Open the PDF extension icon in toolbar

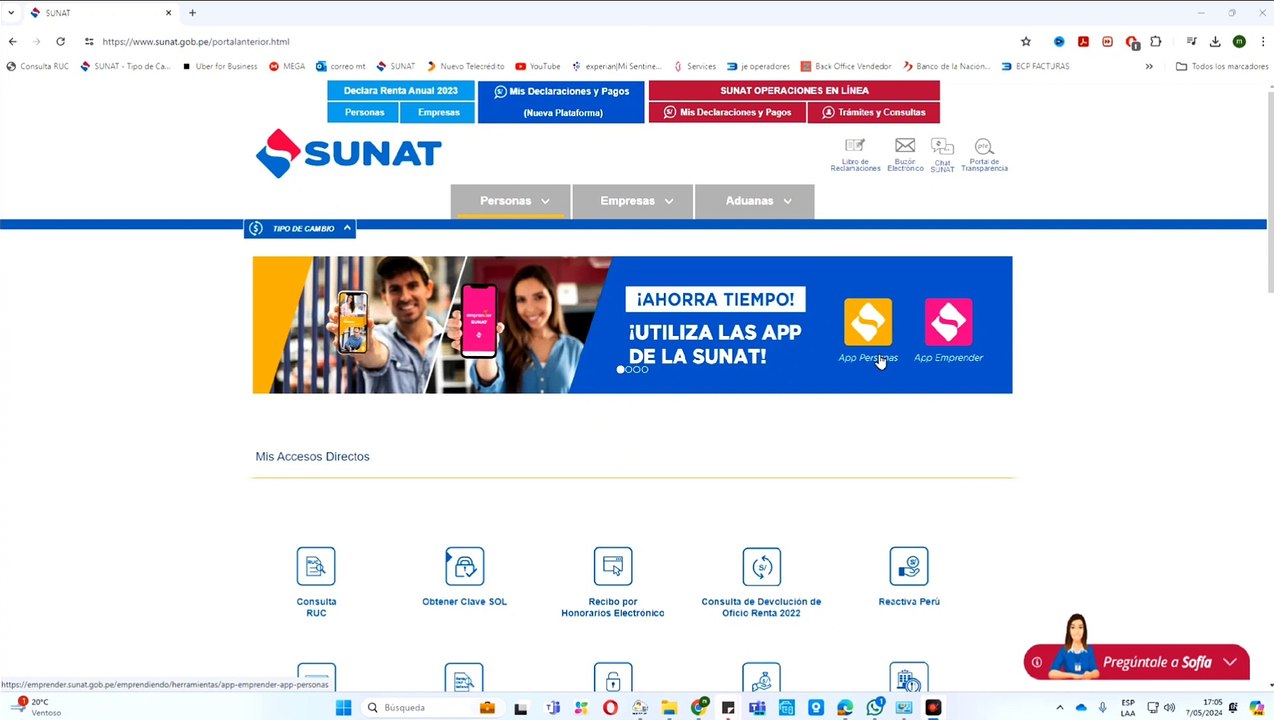pyautogui.click(x=1083, y=41)
